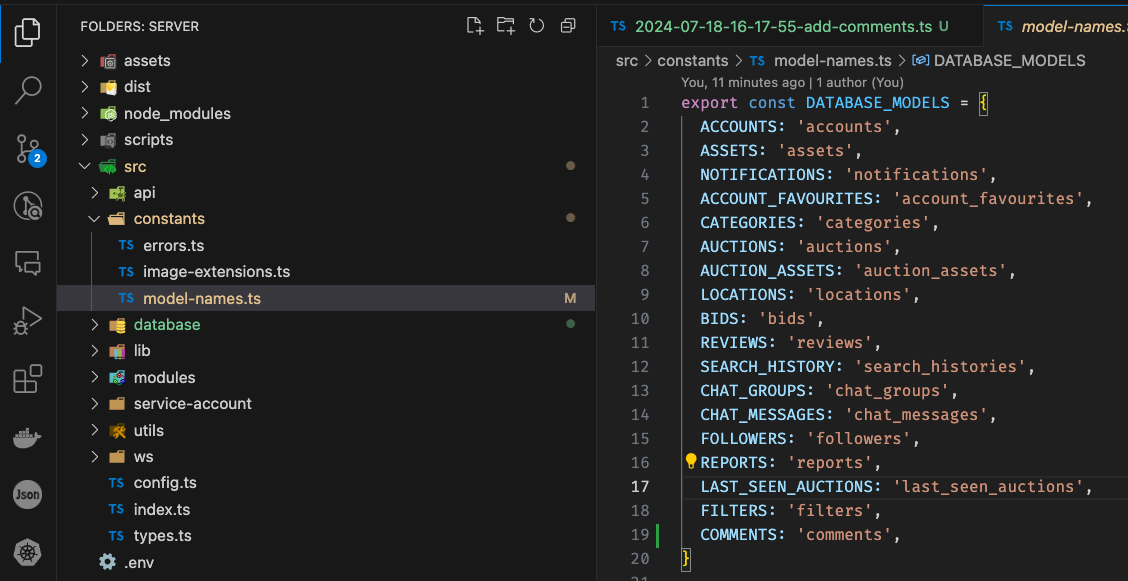Click on 'auction_assets' string on line 8
The width and height of the screenshot is (1128, 581).
coord(930,270)
